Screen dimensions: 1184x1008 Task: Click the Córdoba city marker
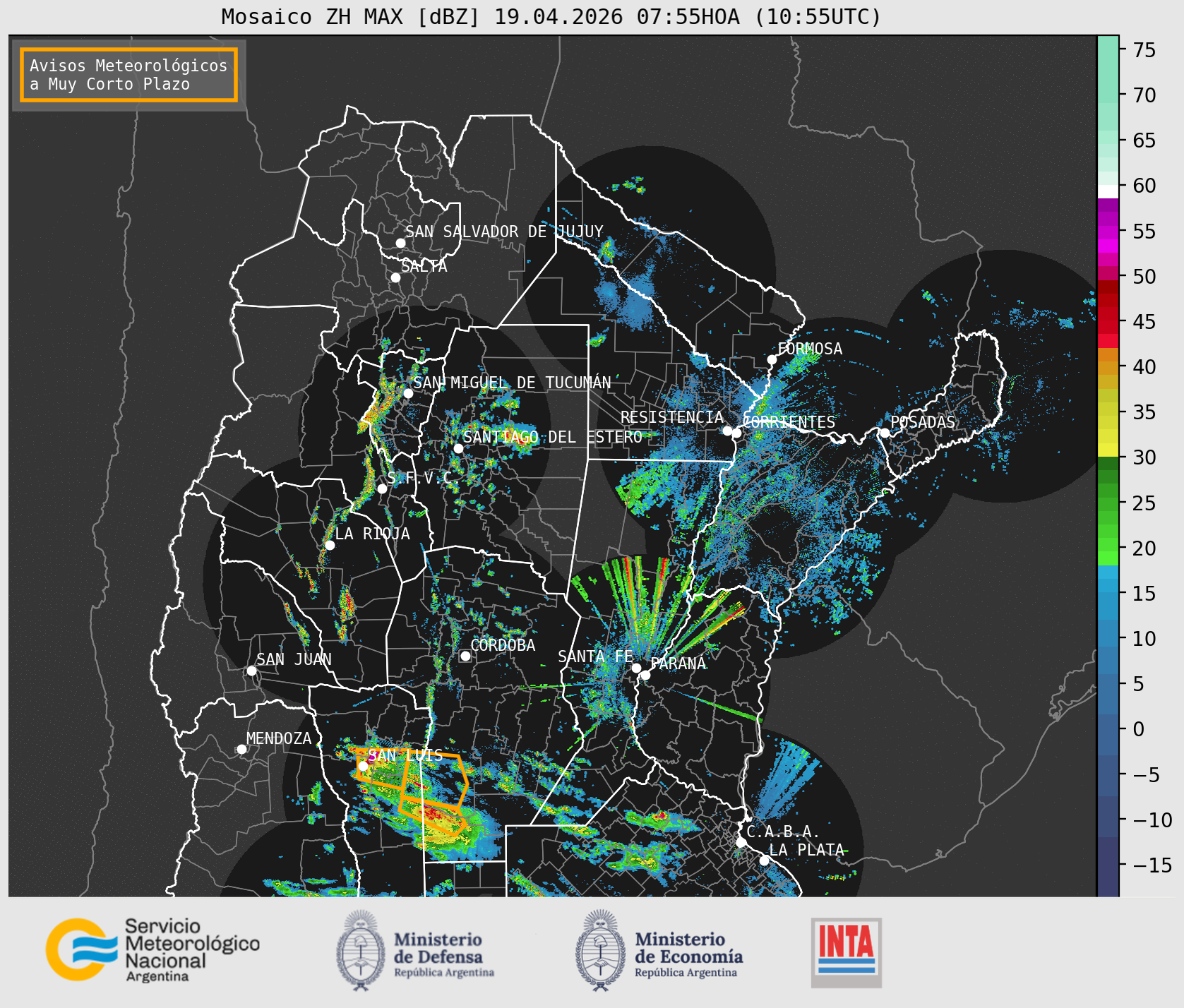[465, 656]
